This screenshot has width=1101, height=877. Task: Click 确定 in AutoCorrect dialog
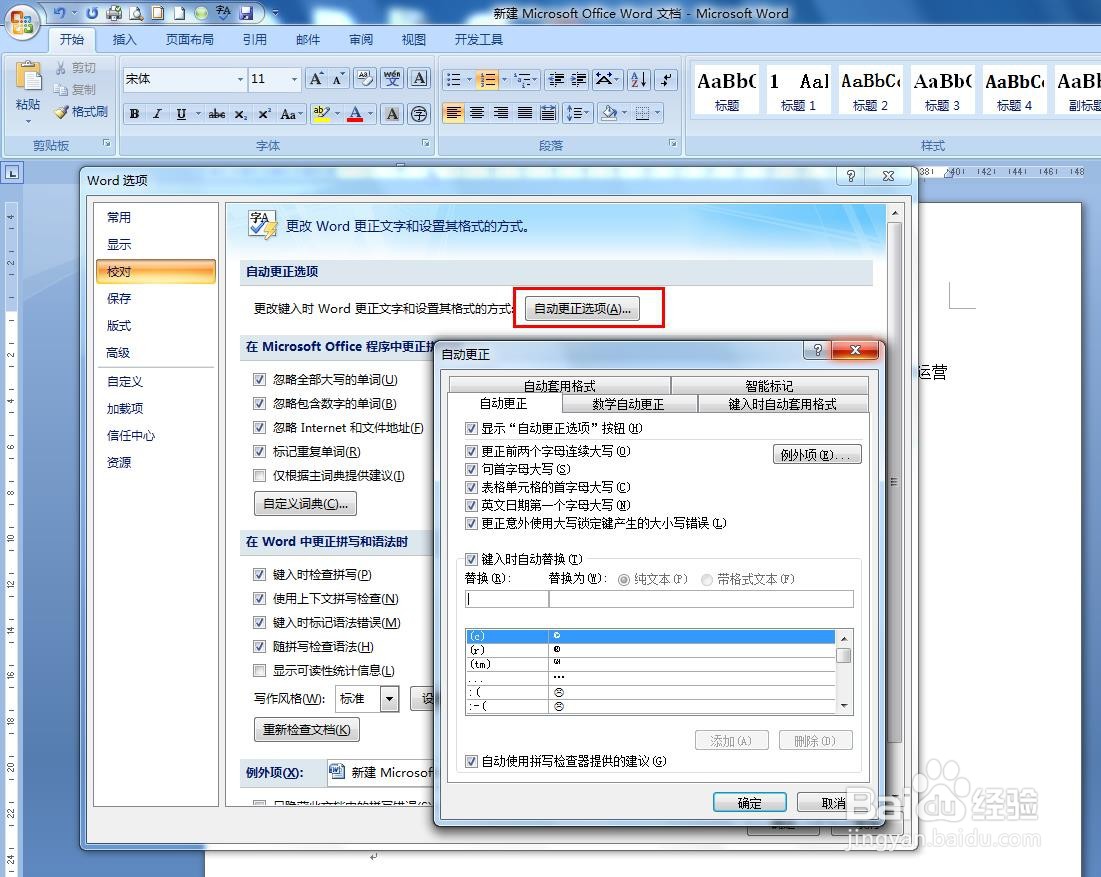pos(749,803)
